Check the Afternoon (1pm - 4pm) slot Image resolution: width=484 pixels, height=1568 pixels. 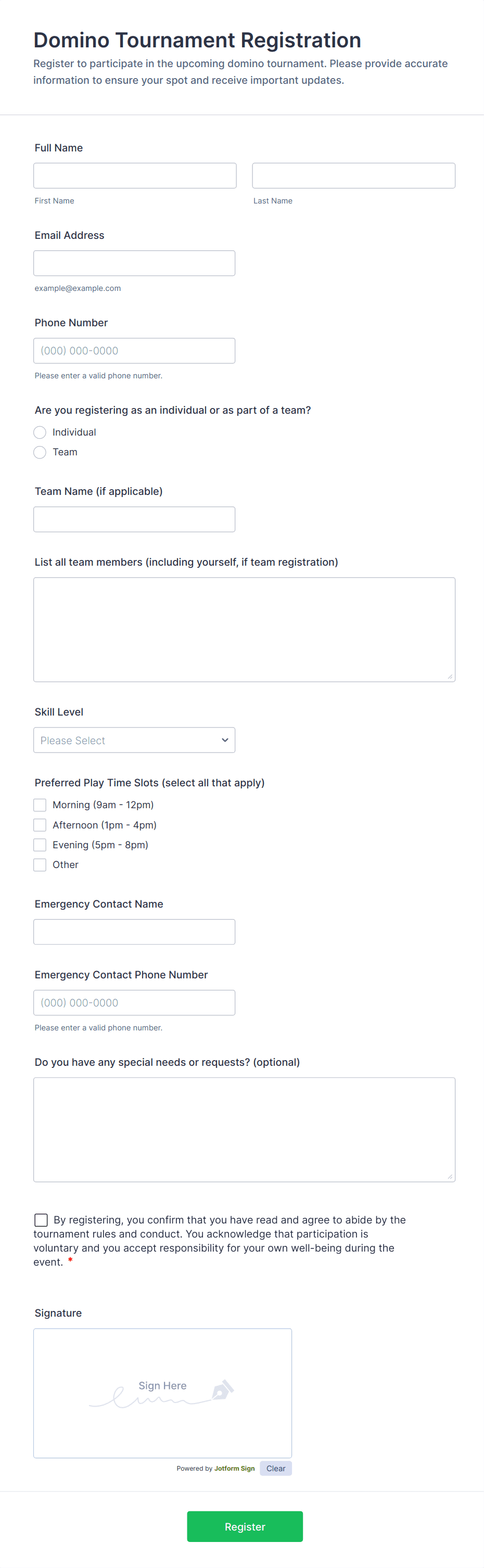point(40,825)
